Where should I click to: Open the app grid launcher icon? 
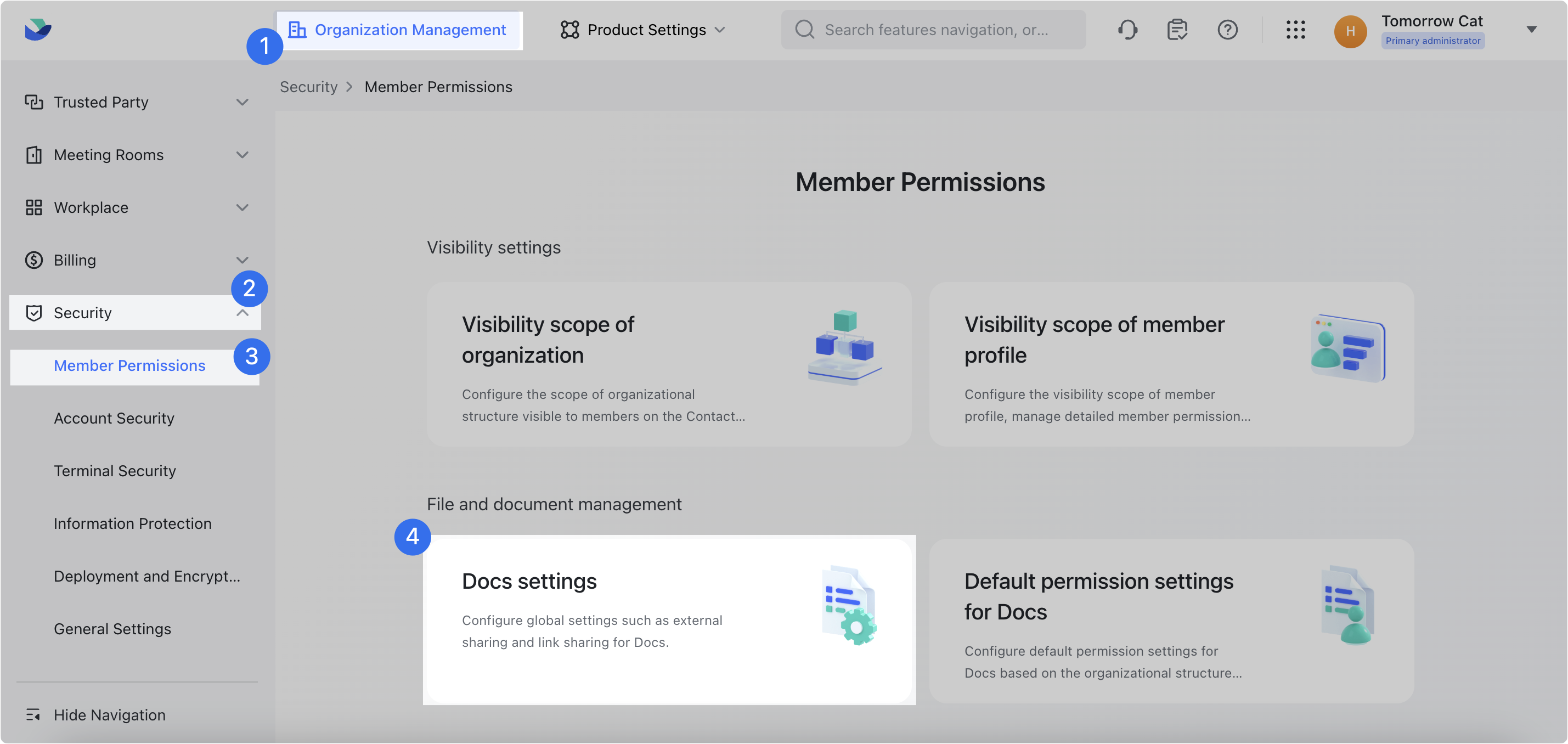tap(1296, 29)
